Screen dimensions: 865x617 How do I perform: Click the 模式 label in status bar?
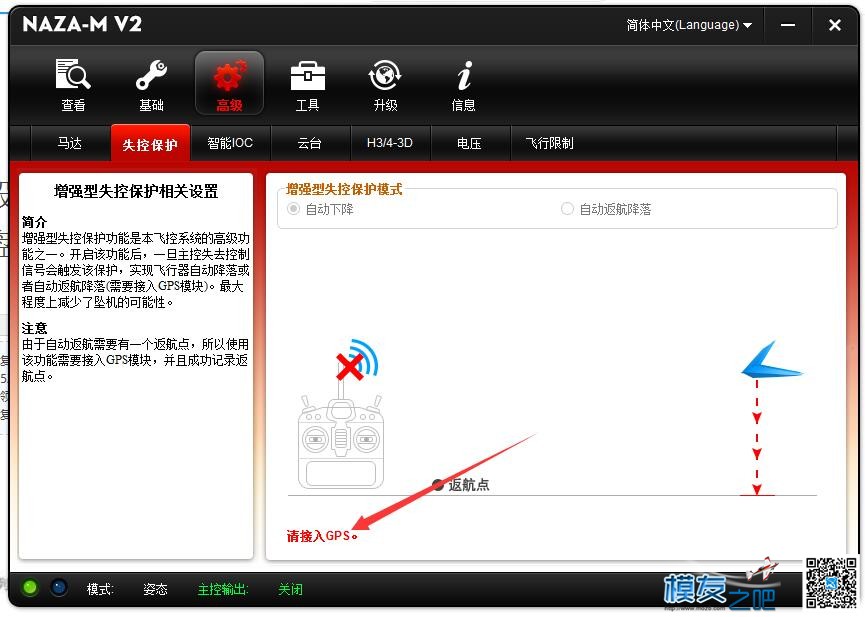click(x=100, y=589)
